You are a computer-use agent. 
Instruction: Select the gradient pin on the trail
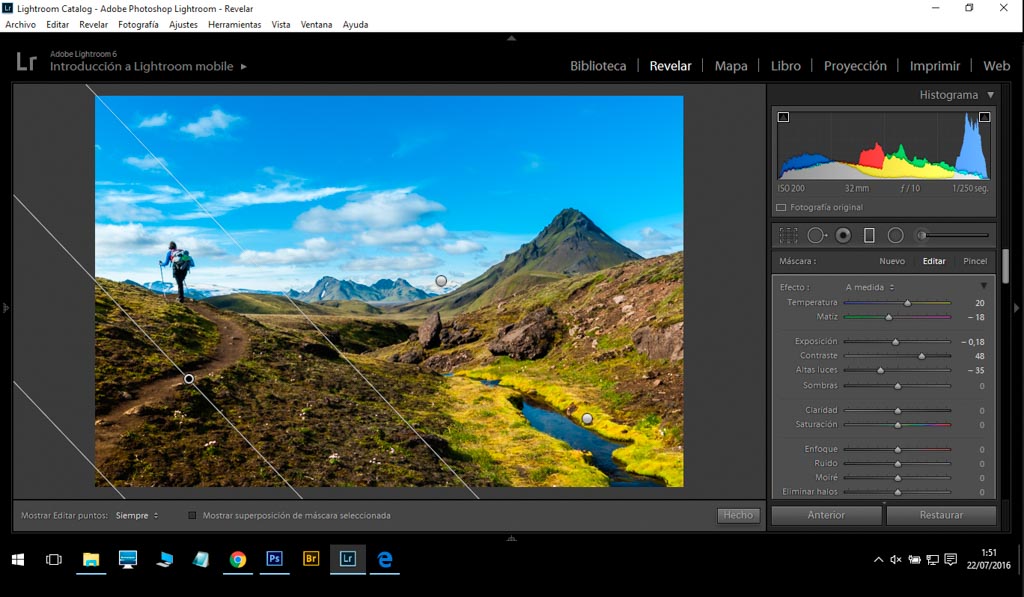[189, 379]
